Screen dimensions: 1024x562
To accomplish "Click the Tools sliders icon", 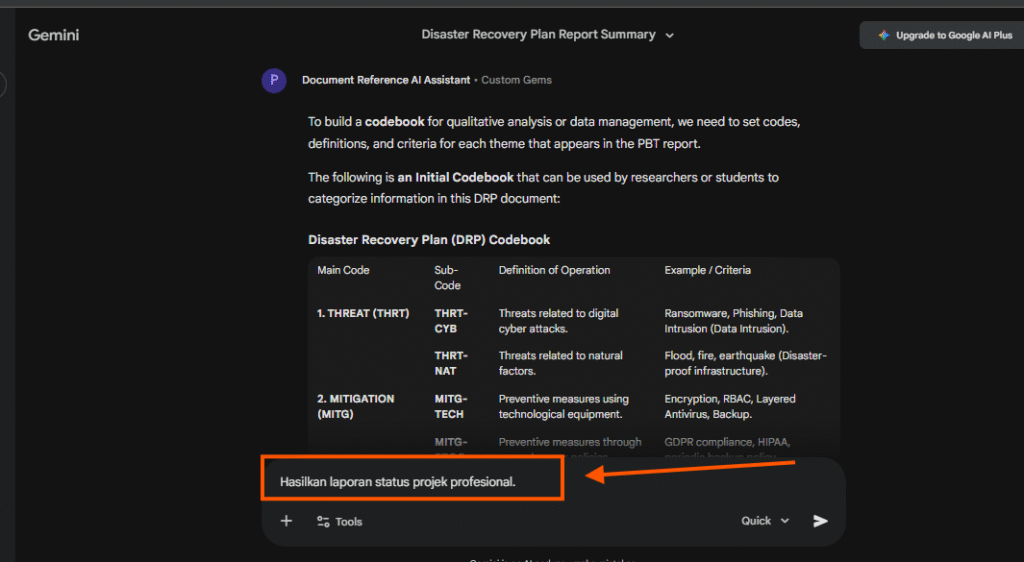I will [x=323, y=521].
